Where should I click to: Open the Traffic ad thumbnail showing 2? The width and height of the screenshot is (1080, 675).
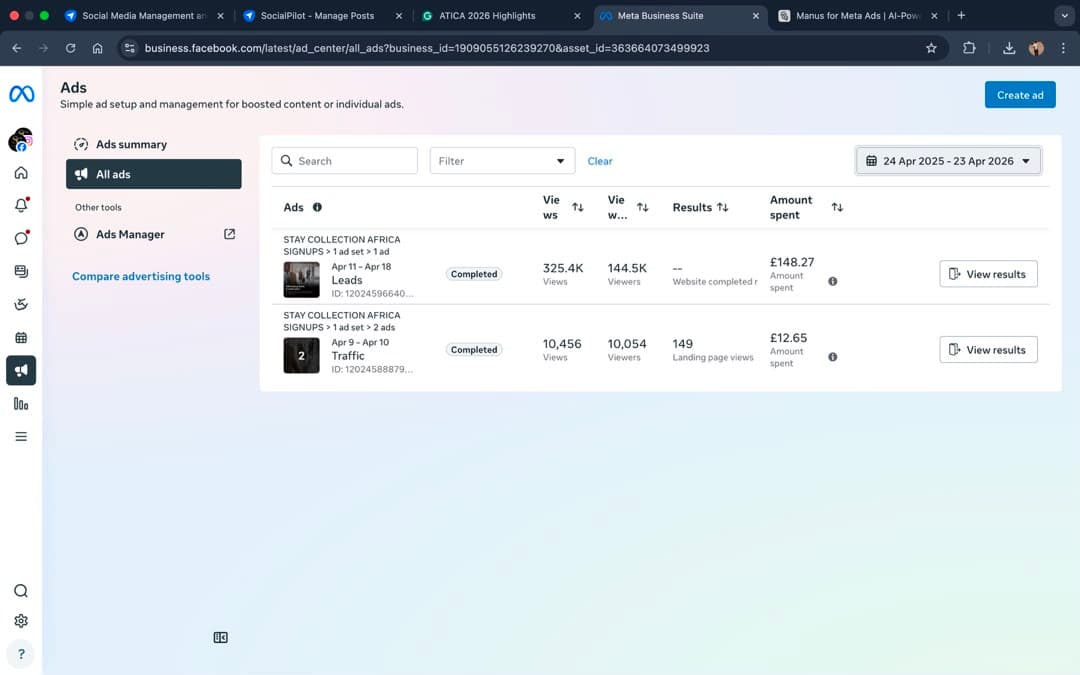coord(302,355)
